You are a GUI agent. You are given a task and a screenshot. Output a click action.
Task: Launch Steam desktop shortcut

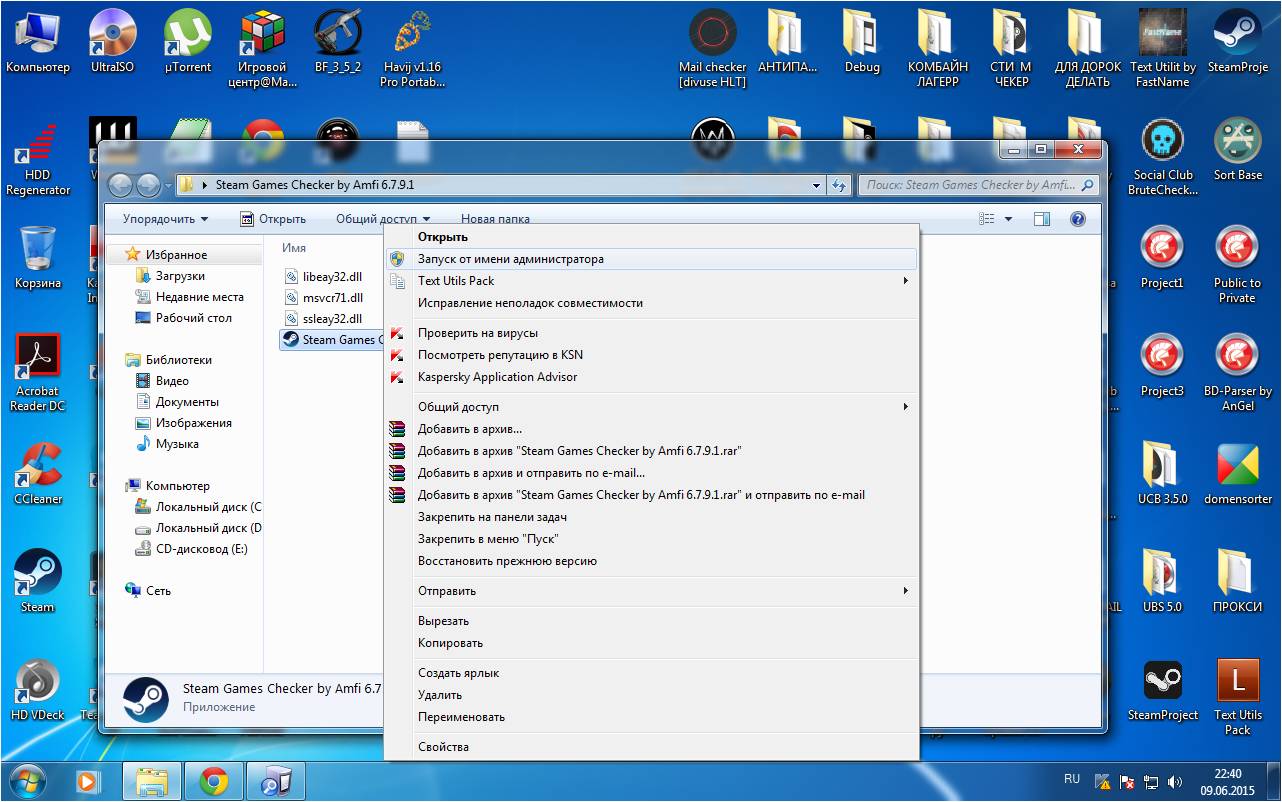pos(38,582)
